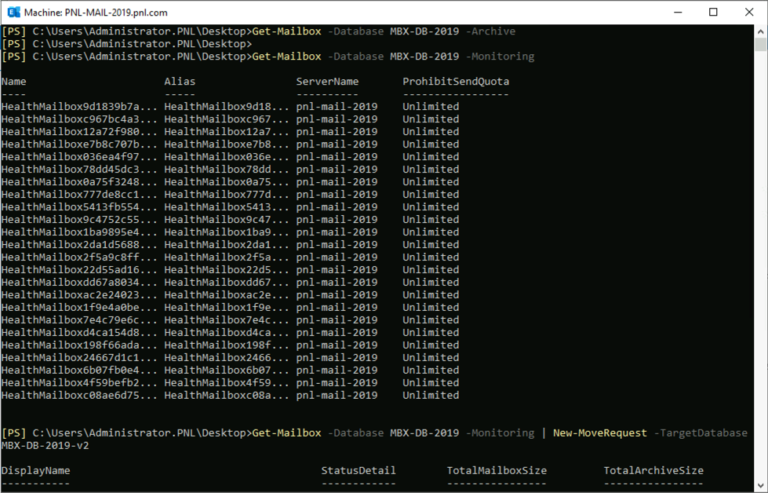Click the 'TotalArchiveSize' column header
Viewport: 768px width, 493px height.
pyautogui.click(x=653, y=470)
